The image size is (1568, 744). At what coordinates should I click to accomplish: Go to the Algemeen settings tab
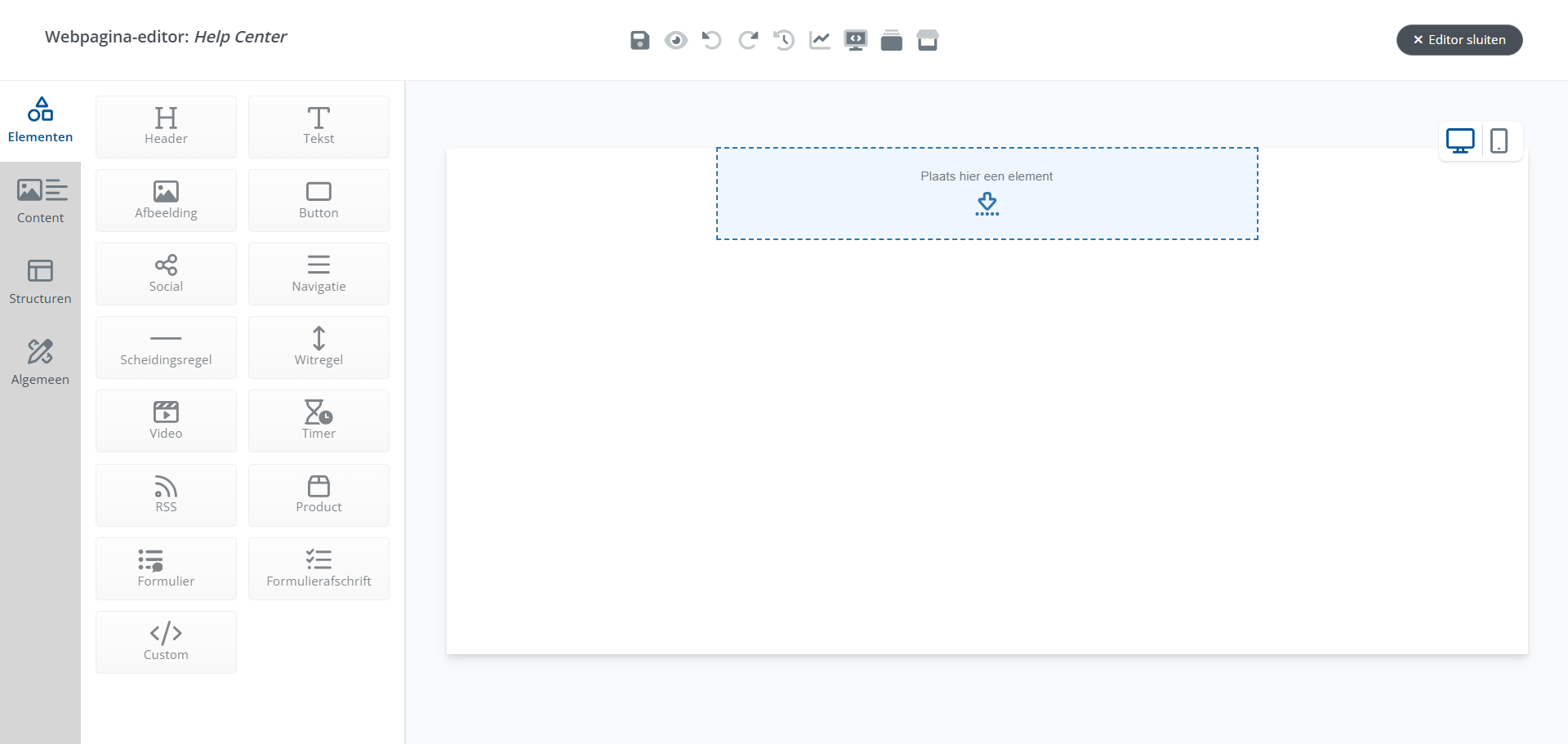point(40,363)
